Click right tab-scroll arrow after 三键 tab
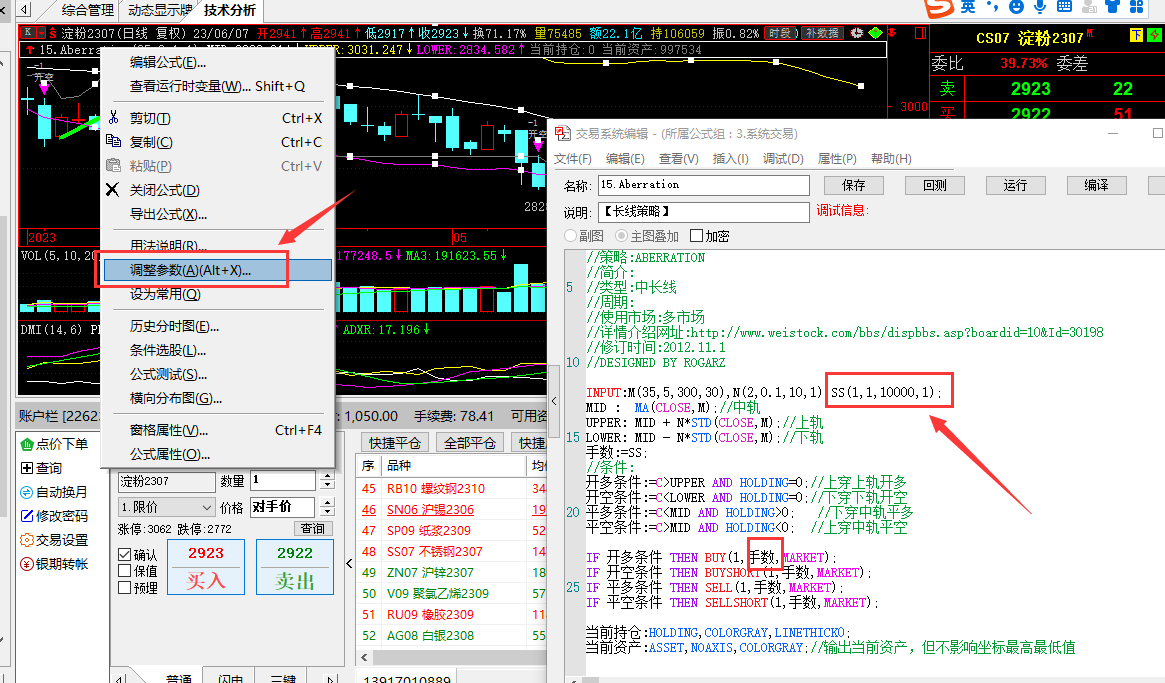This screenshot has height=683, width=1165. pyautogui.click(x=331, y=678)
